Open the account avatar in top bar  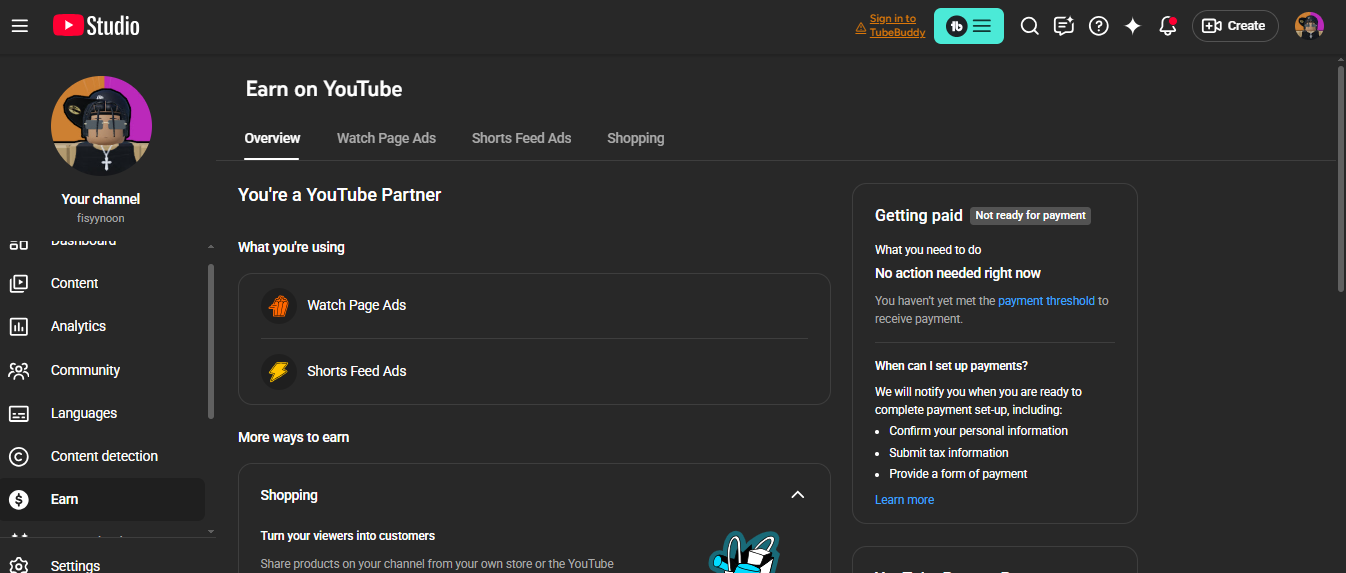[x=1309, y=26]
